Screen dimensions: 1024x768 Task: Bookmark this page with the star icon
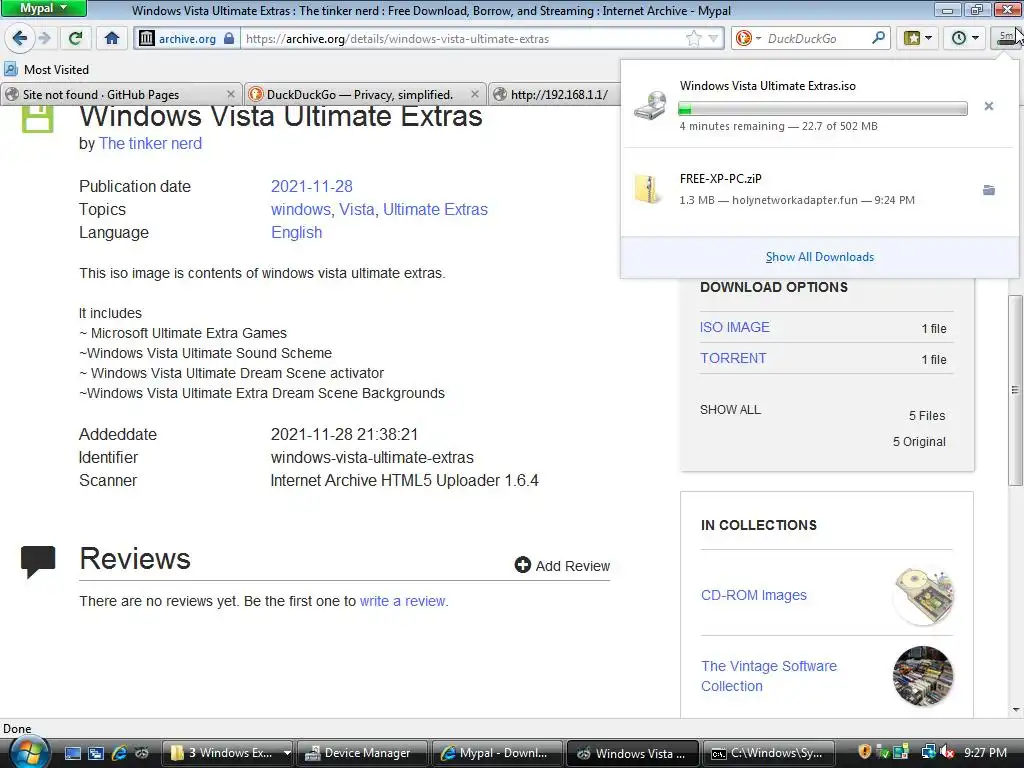click(694, 39)
